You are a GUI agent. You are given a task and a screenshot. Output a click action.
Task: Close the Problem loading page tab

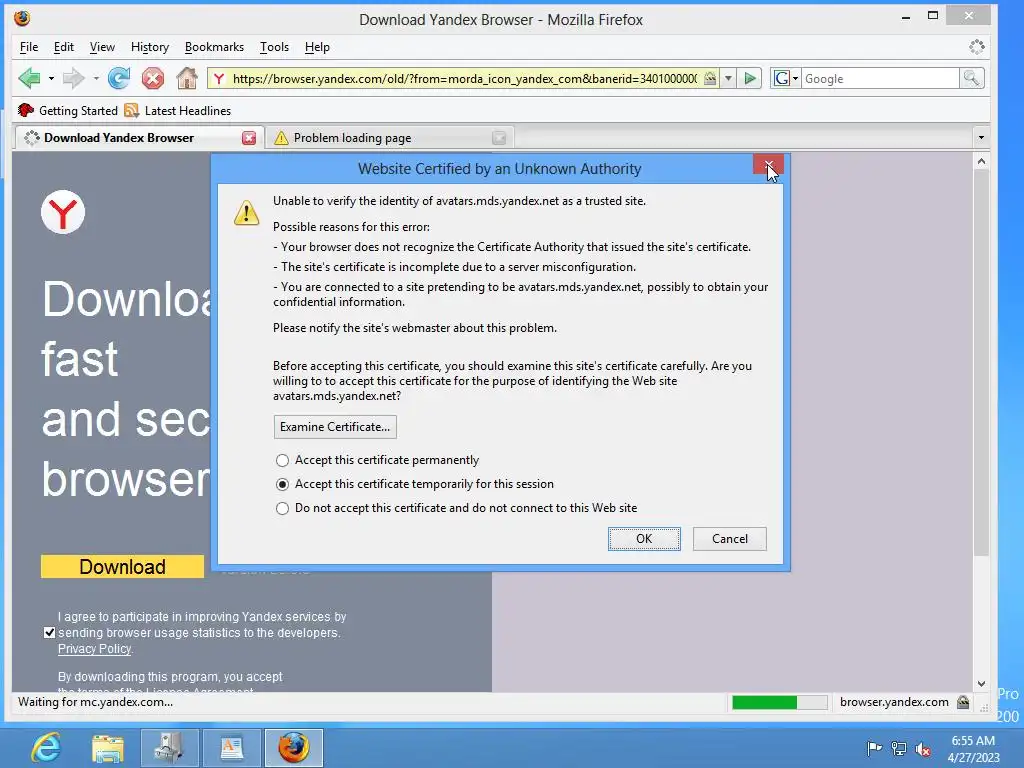click(x=499, y=138)
